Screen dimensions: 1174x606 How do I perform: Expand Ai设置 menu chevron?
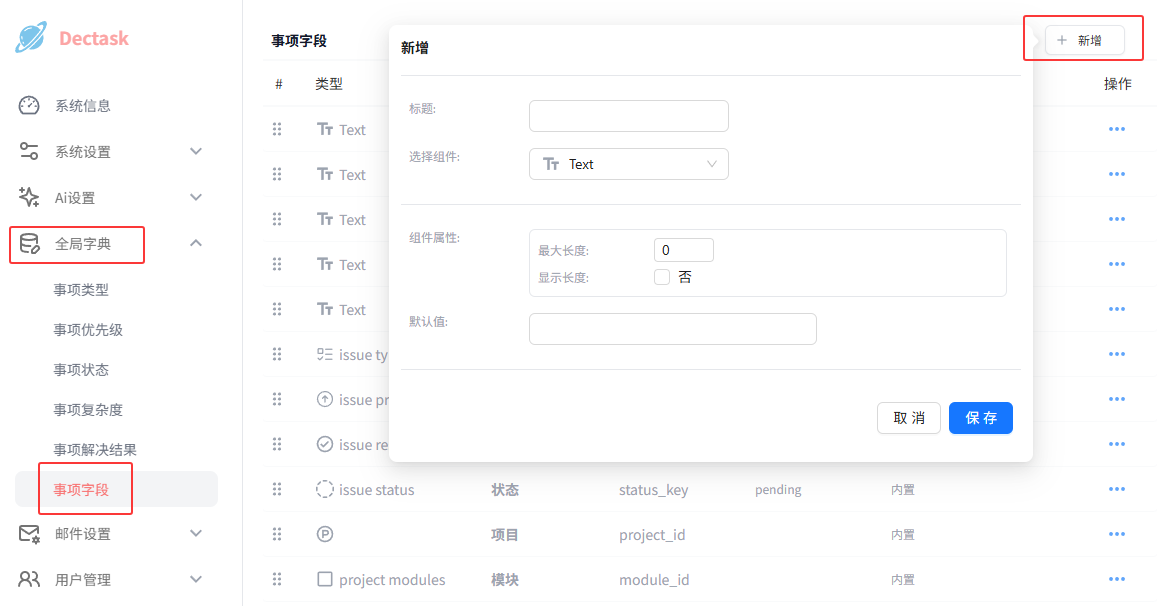pos(195,197)
